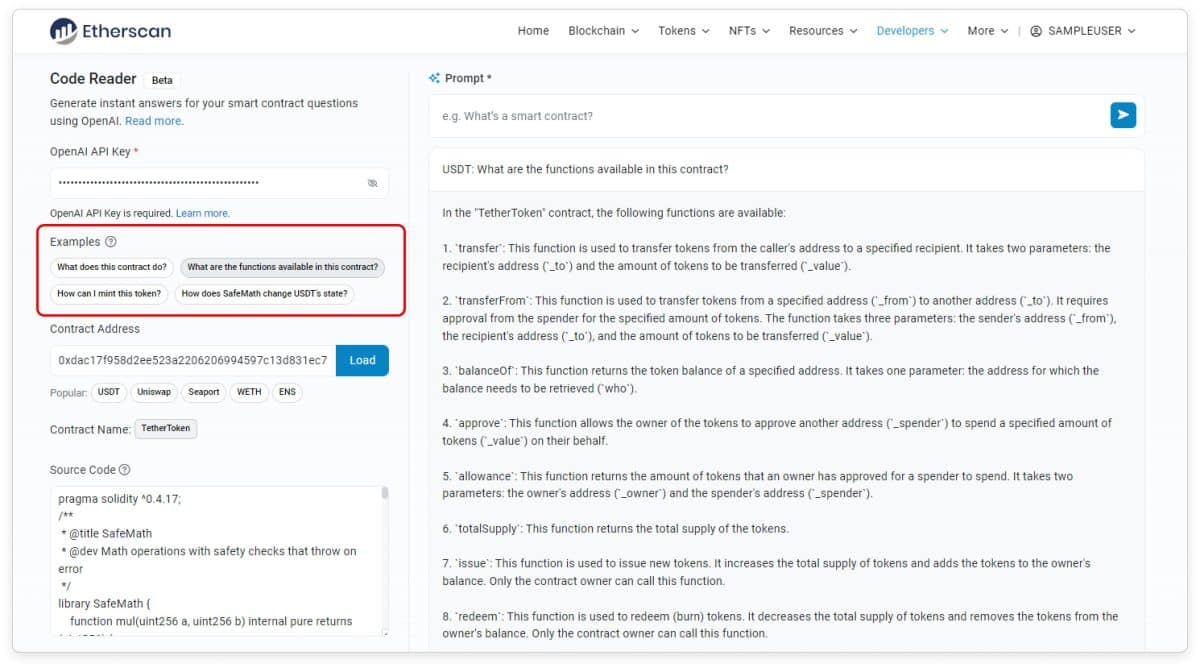The width and height of the screenshot is (1200, 668).
Task: Open the Home page
Action: click(x=533, y=31)
